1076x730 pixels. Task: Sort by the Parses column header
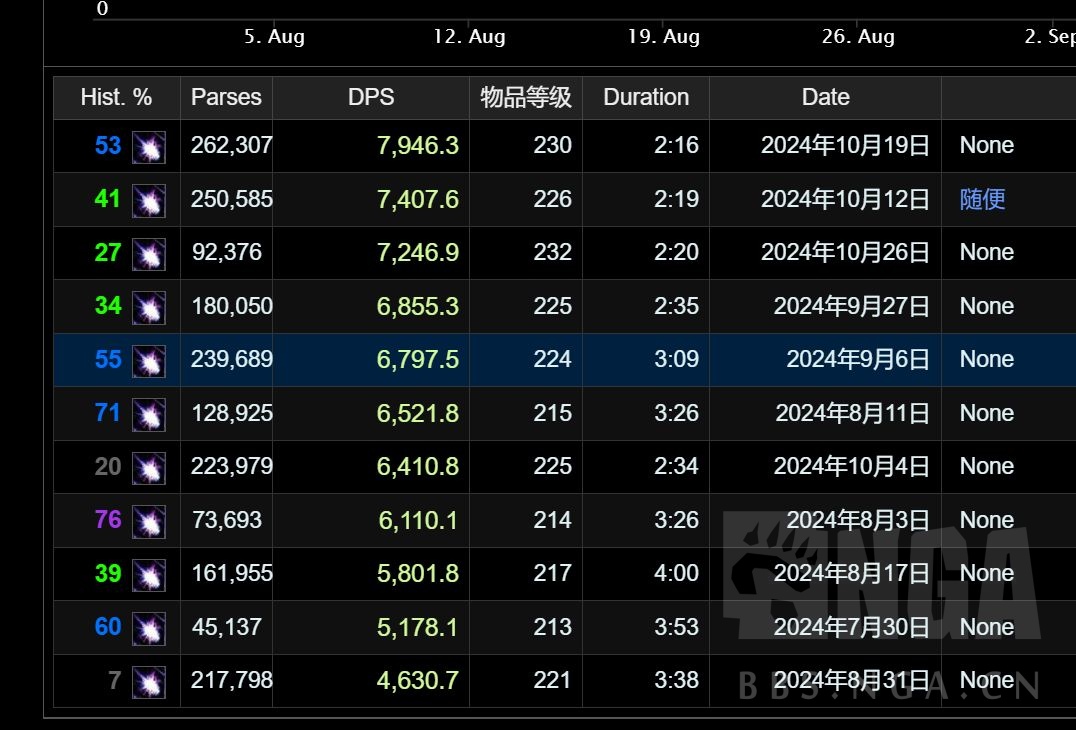[x=226, y=98]
